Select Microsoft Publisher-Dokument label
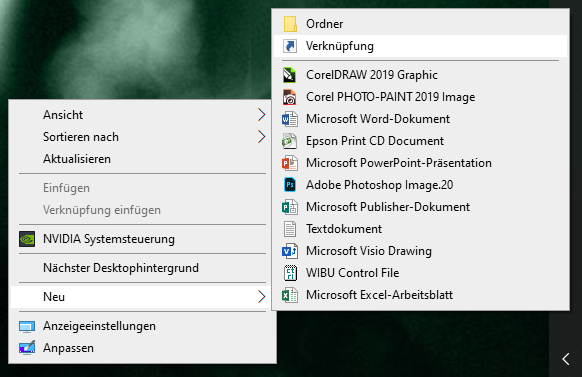582x377 pixels. (388, 207)
